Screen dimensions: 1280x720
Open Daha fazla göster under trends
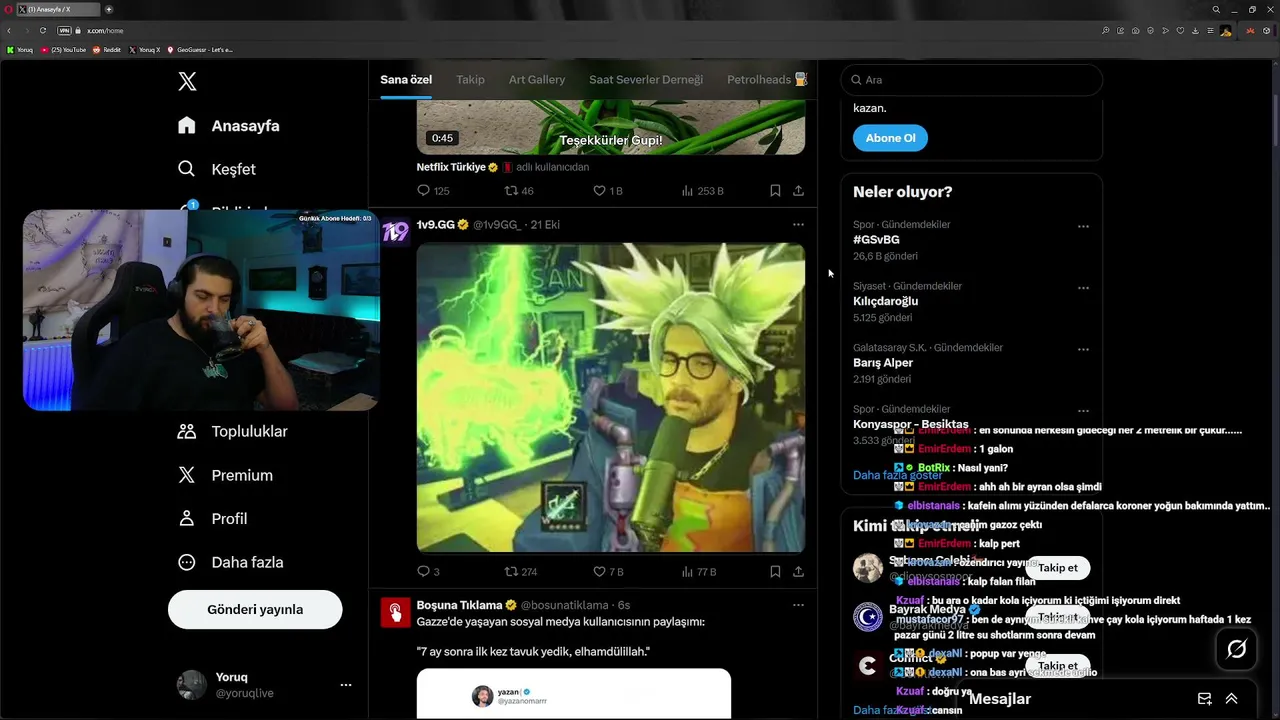click(897, 475)
